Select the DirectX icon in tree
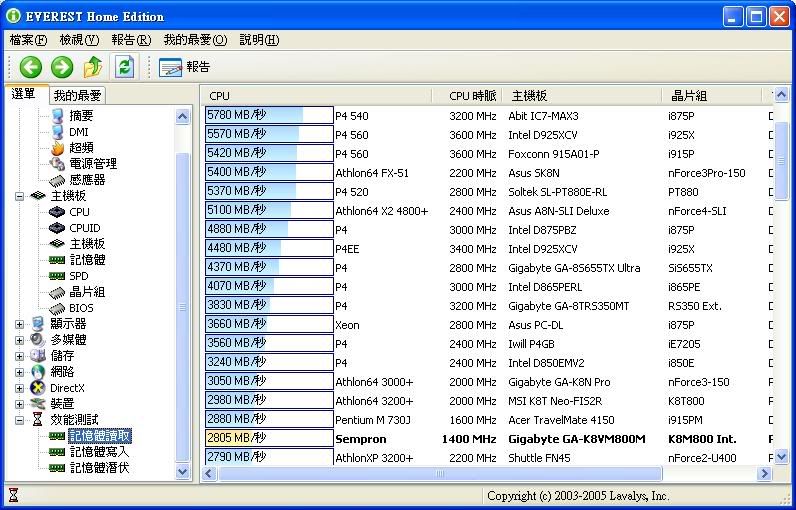 [x=38, y=388]
